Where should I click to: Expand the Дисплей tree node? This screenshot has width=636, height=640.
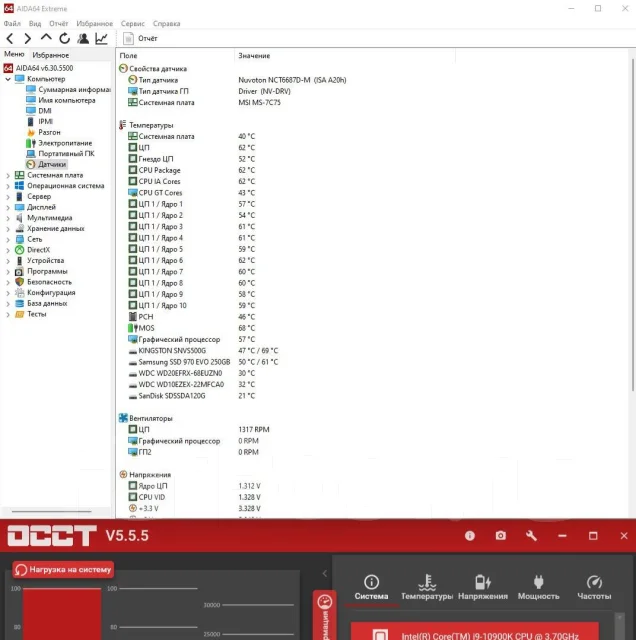pyautogui.click(x=8, y=207)
